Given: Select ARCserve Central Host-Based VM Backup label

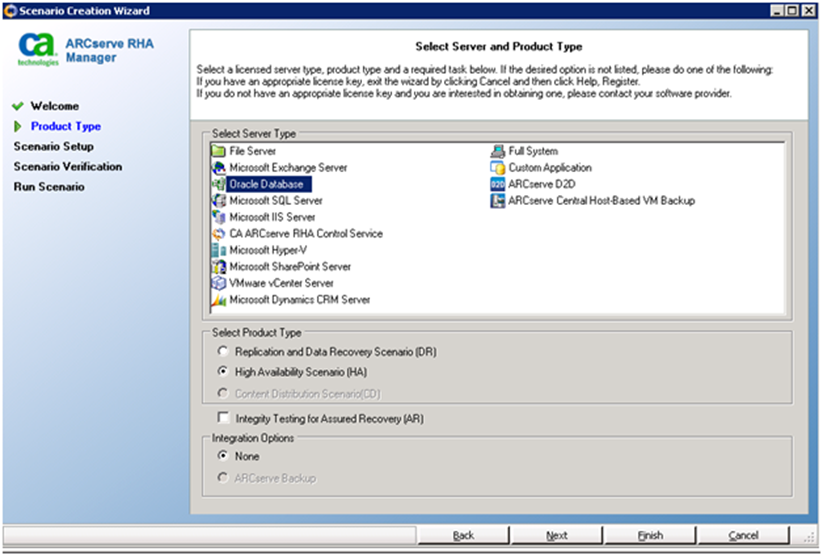Looking at the screenshot, I should coord(602,201).
